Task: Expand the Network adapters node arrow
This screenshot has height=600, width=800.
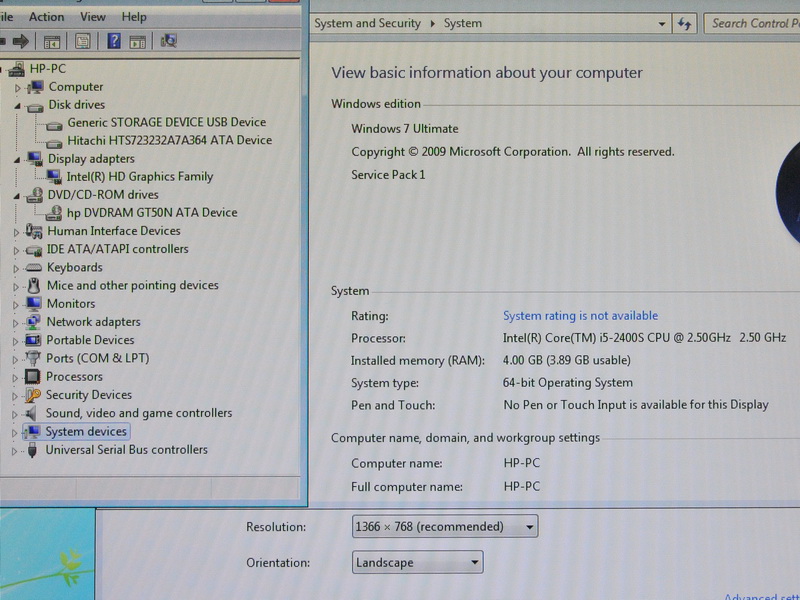Action: [15, 323]
